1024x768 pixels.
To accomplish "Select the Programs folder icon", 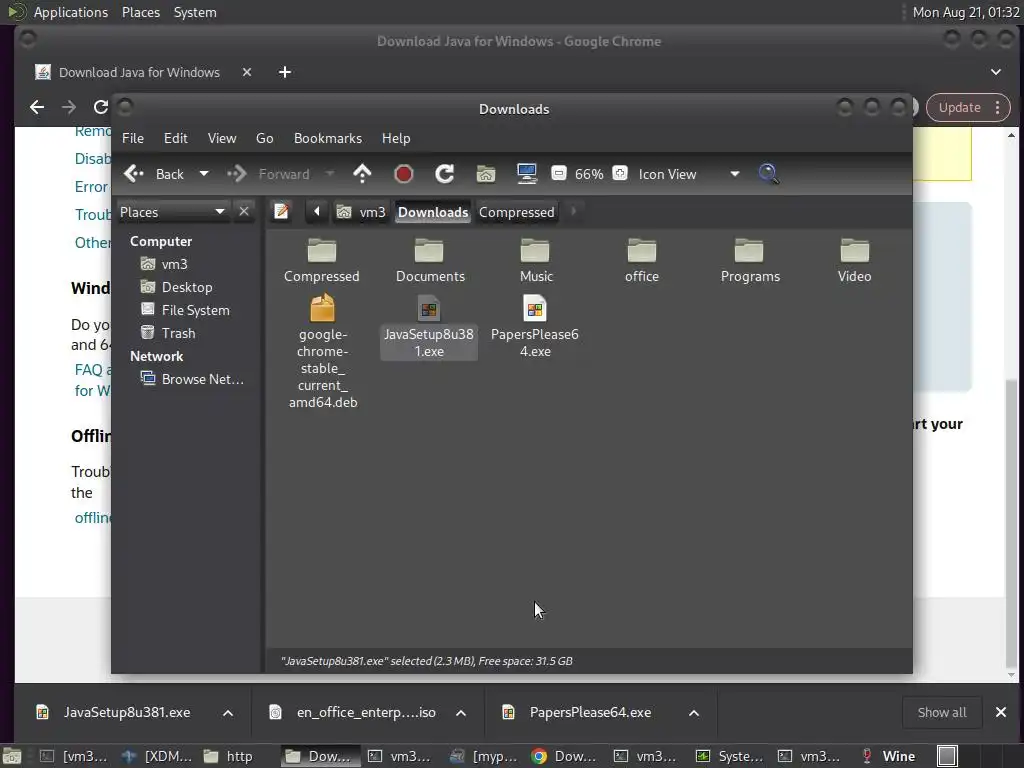I will tap(749, 251).
